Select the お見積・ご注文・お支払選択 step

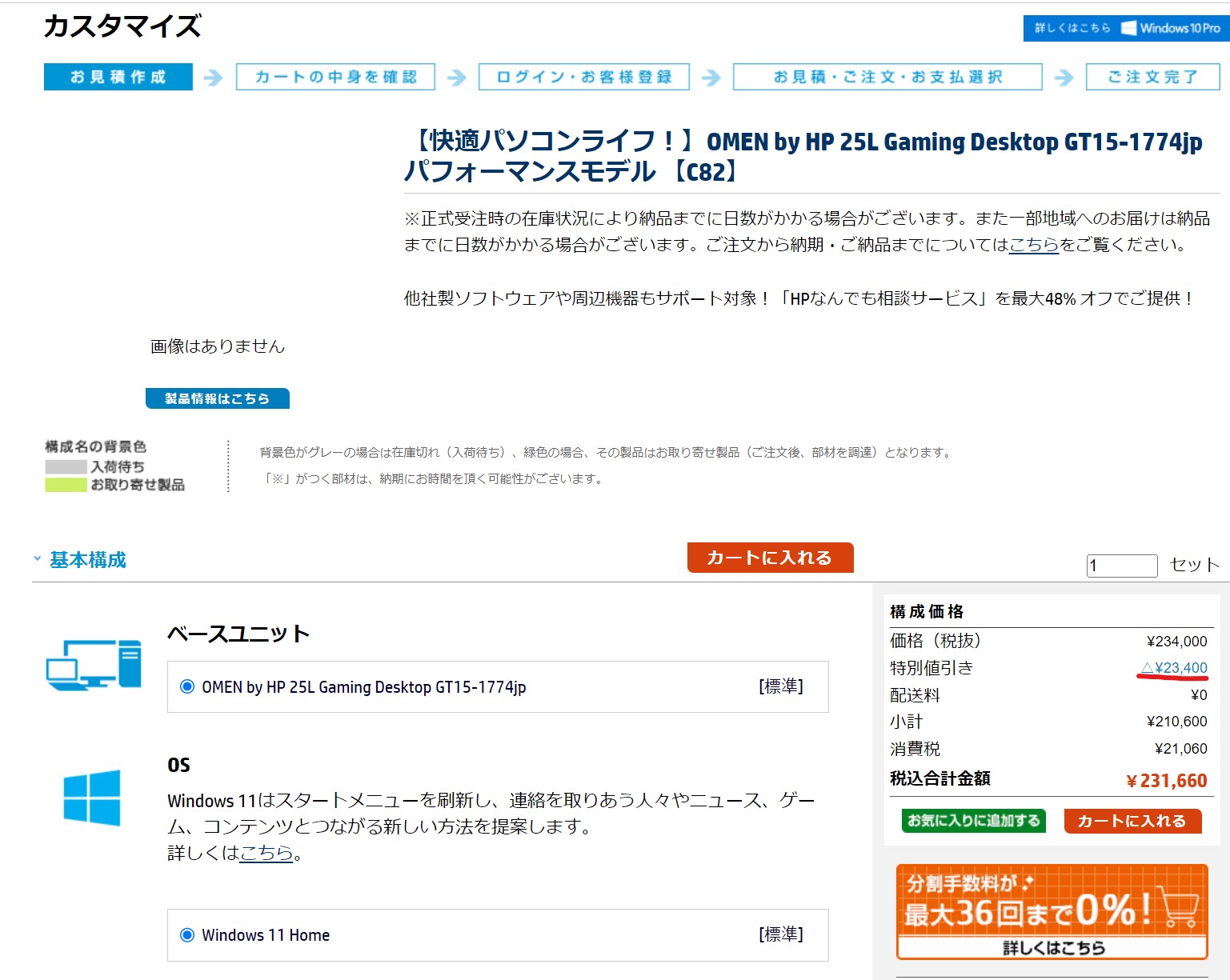coord(887,77)
